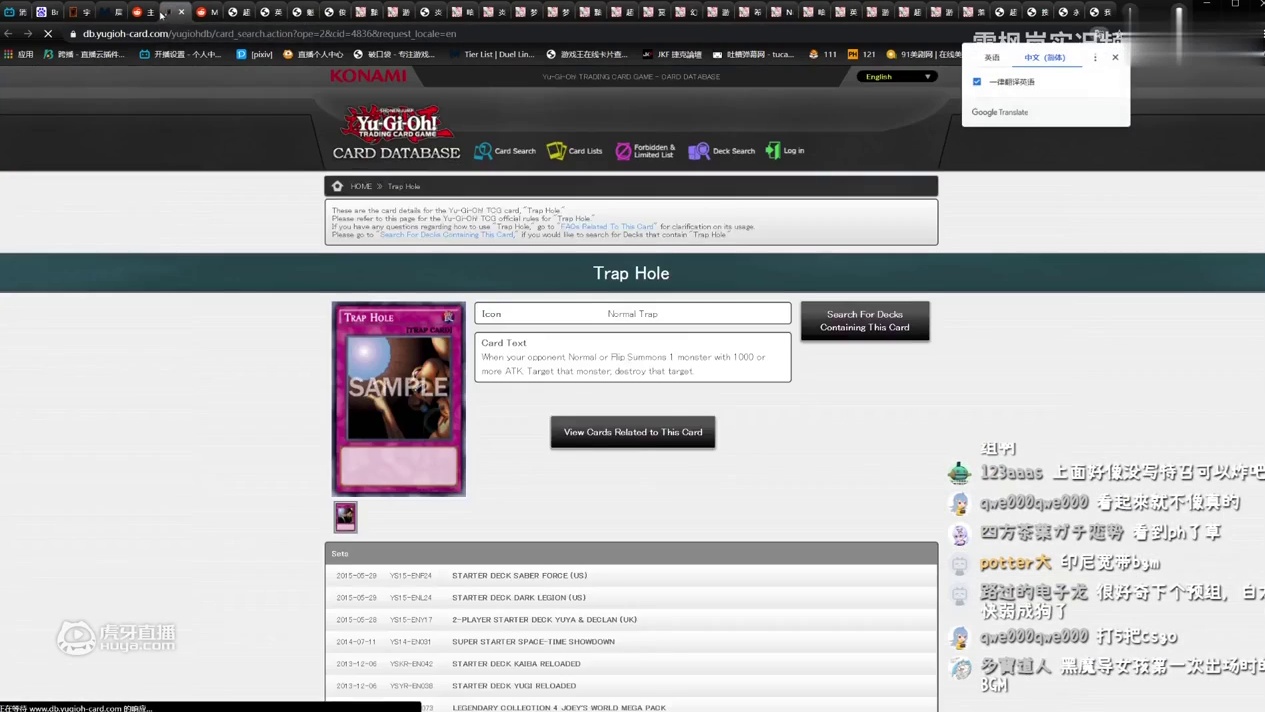Click HOME in the breadcrumb
Image resolution: width=1265 pixels, height=712 pixels.
tap(361, 186)
